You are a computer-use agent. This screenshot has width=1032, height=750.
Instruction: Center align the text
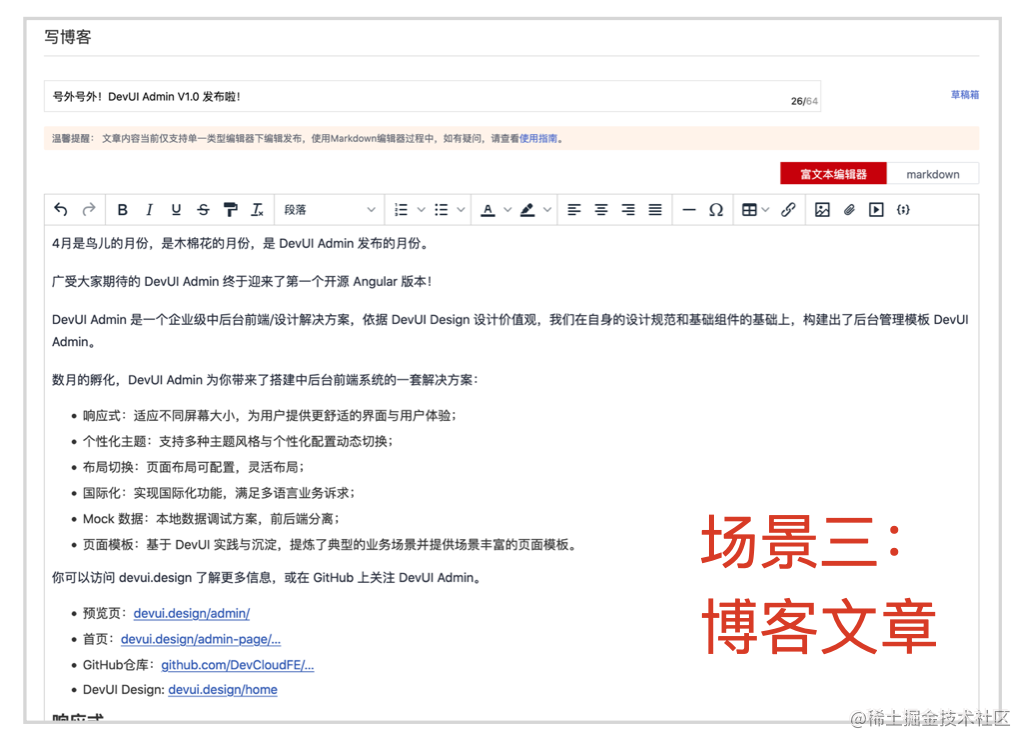point(601,210)
